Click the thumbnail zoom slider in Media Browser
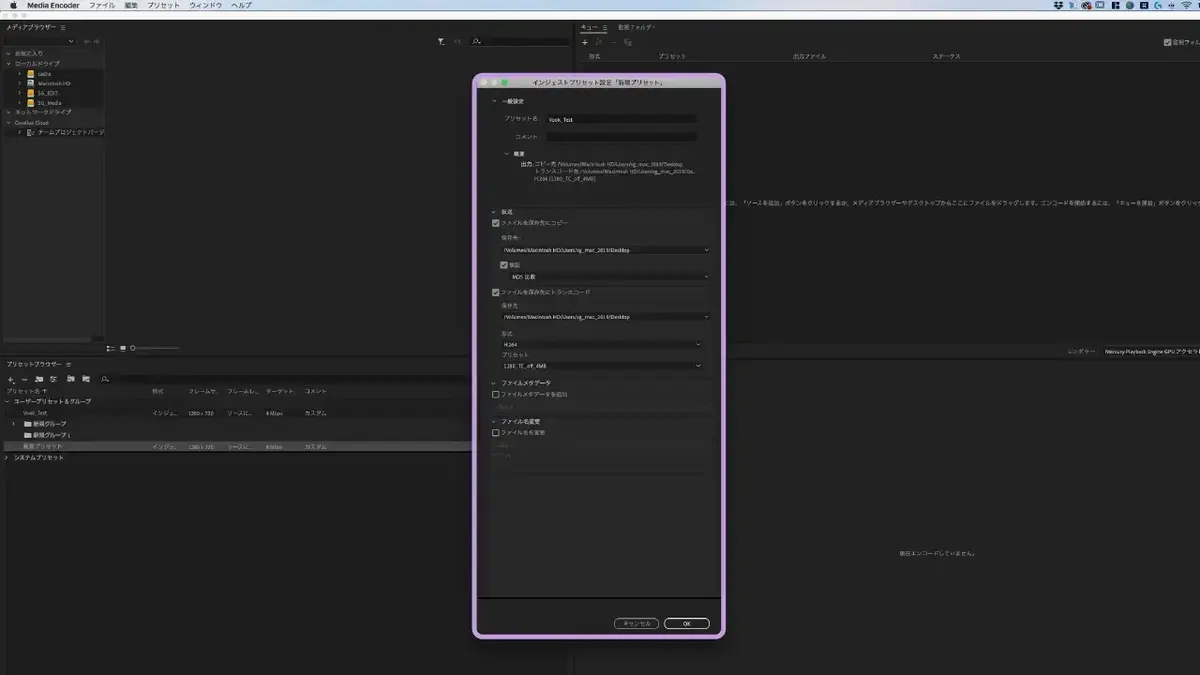Screen dimensions: 1200x675 (155, 348)
